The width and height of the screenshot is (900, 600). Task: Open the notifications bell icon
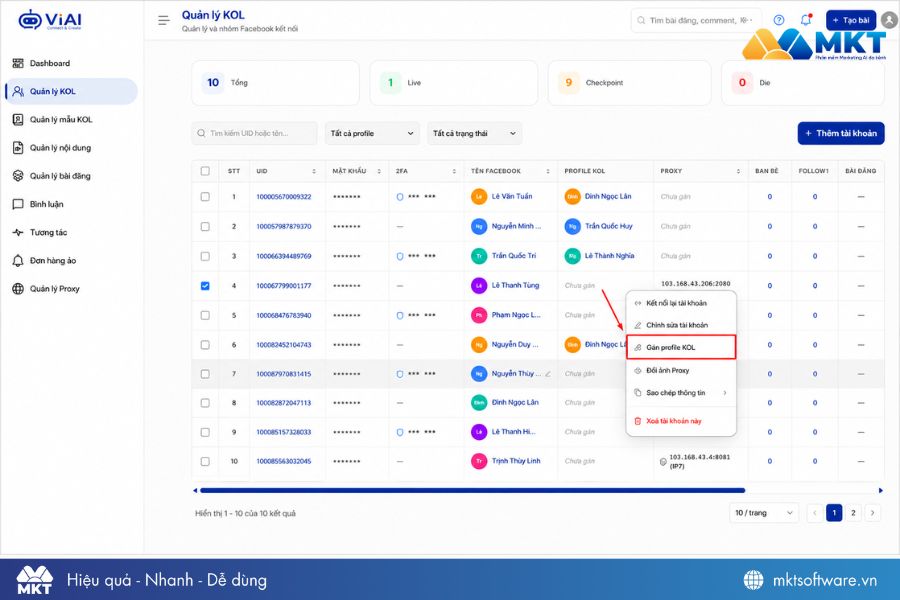click(805, 20)
